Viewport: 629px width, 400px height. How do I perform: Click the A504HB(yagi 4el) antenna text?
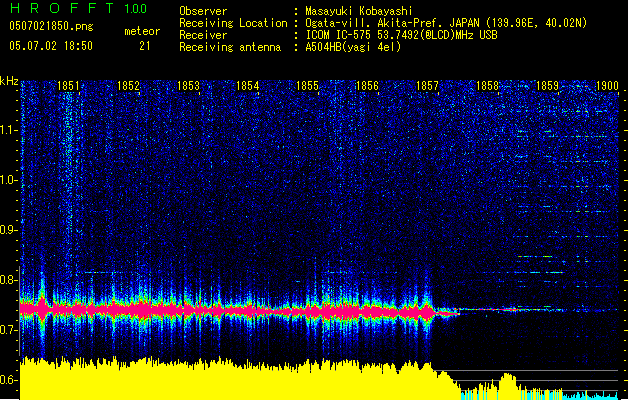click(x=353, y=47)
